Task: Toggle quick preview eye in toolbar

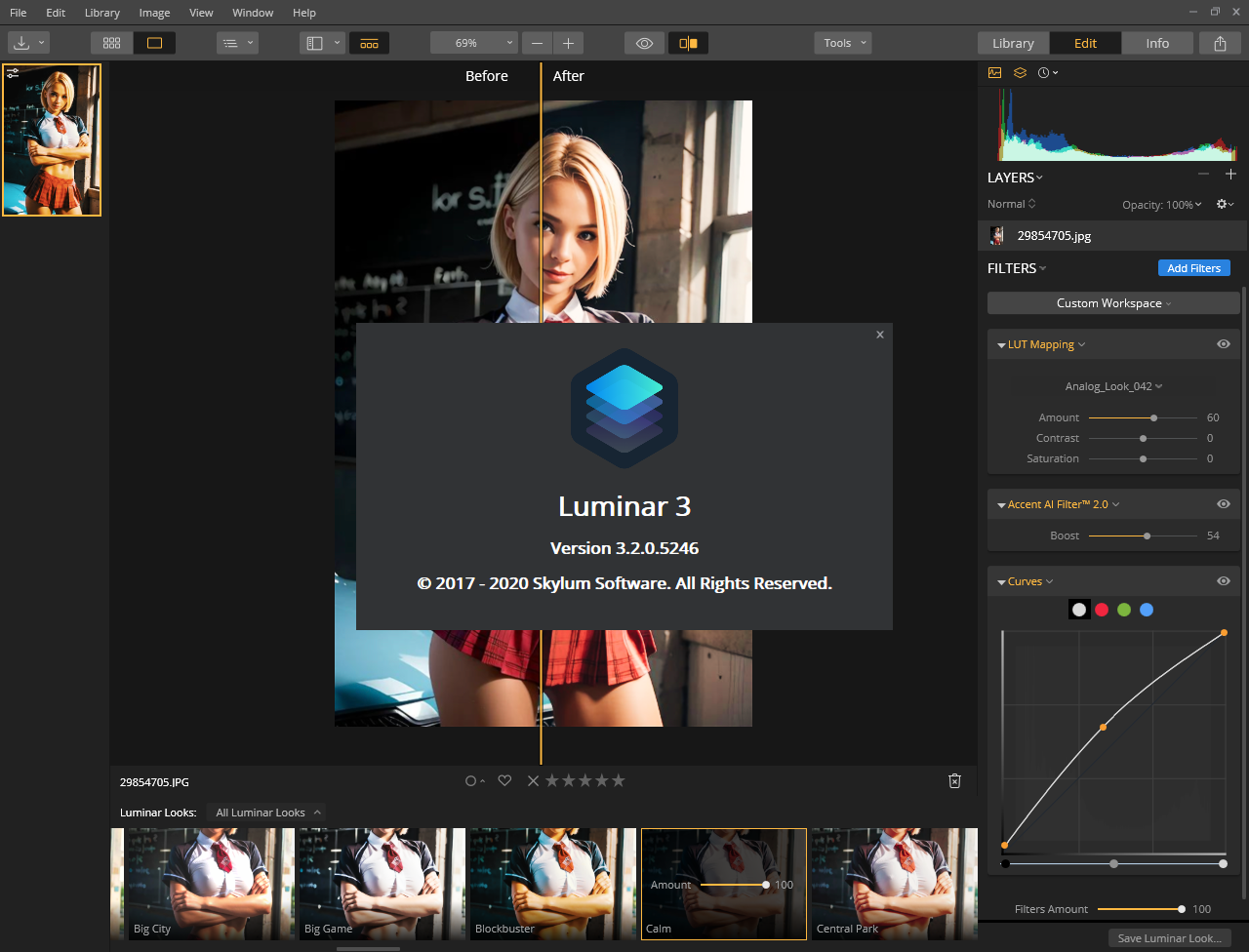Action: [x=644, y=43]
